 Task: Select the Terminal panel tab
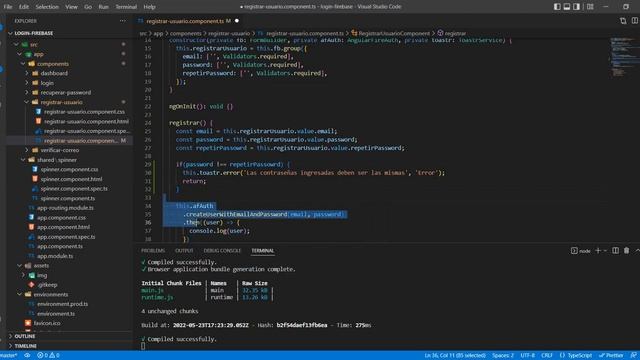[x=262, y=251]
